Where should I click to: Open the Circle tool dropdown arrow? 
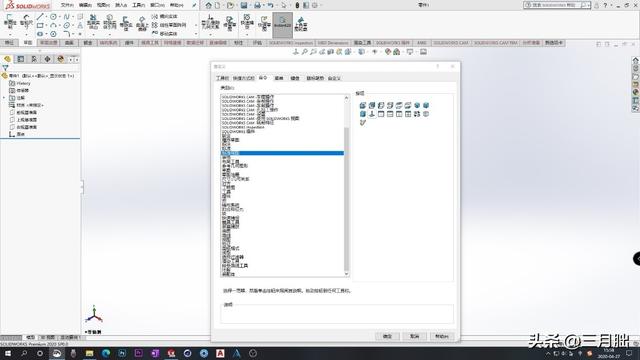tap(60, 17)
